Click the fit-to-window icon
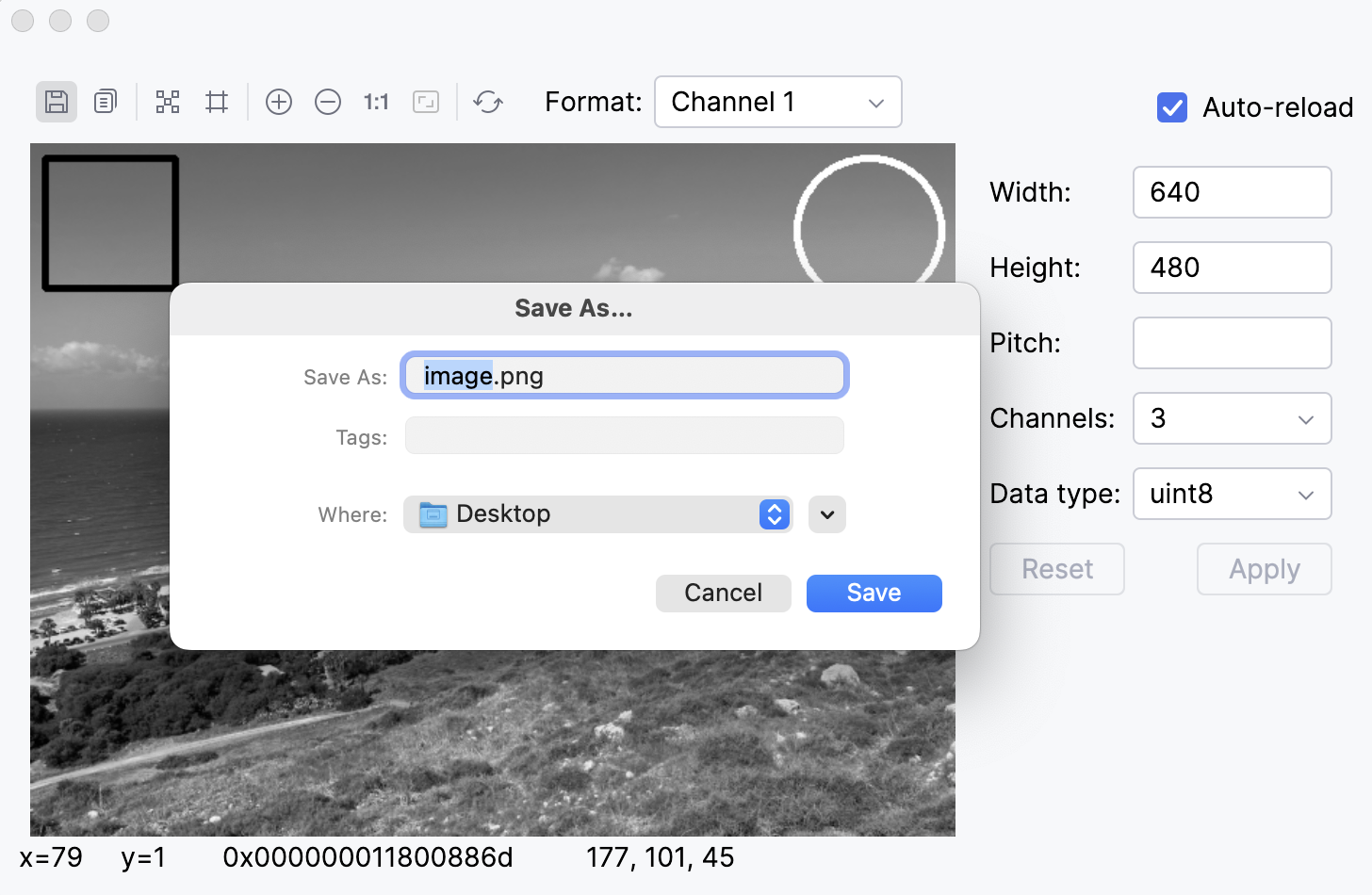The width and height of the screenshot is (1372, 895). [426, 102]
